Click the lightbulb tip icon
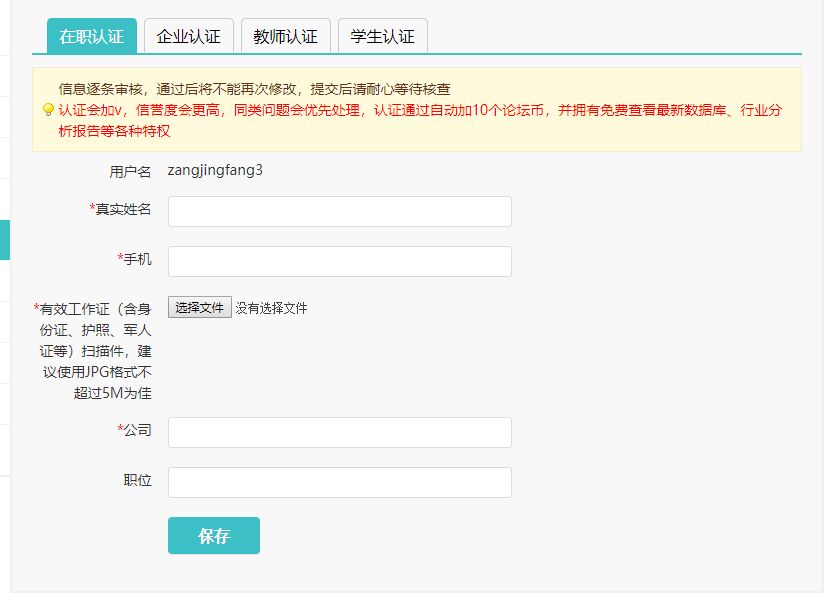 pyautogui.click(x=48, y=110)
